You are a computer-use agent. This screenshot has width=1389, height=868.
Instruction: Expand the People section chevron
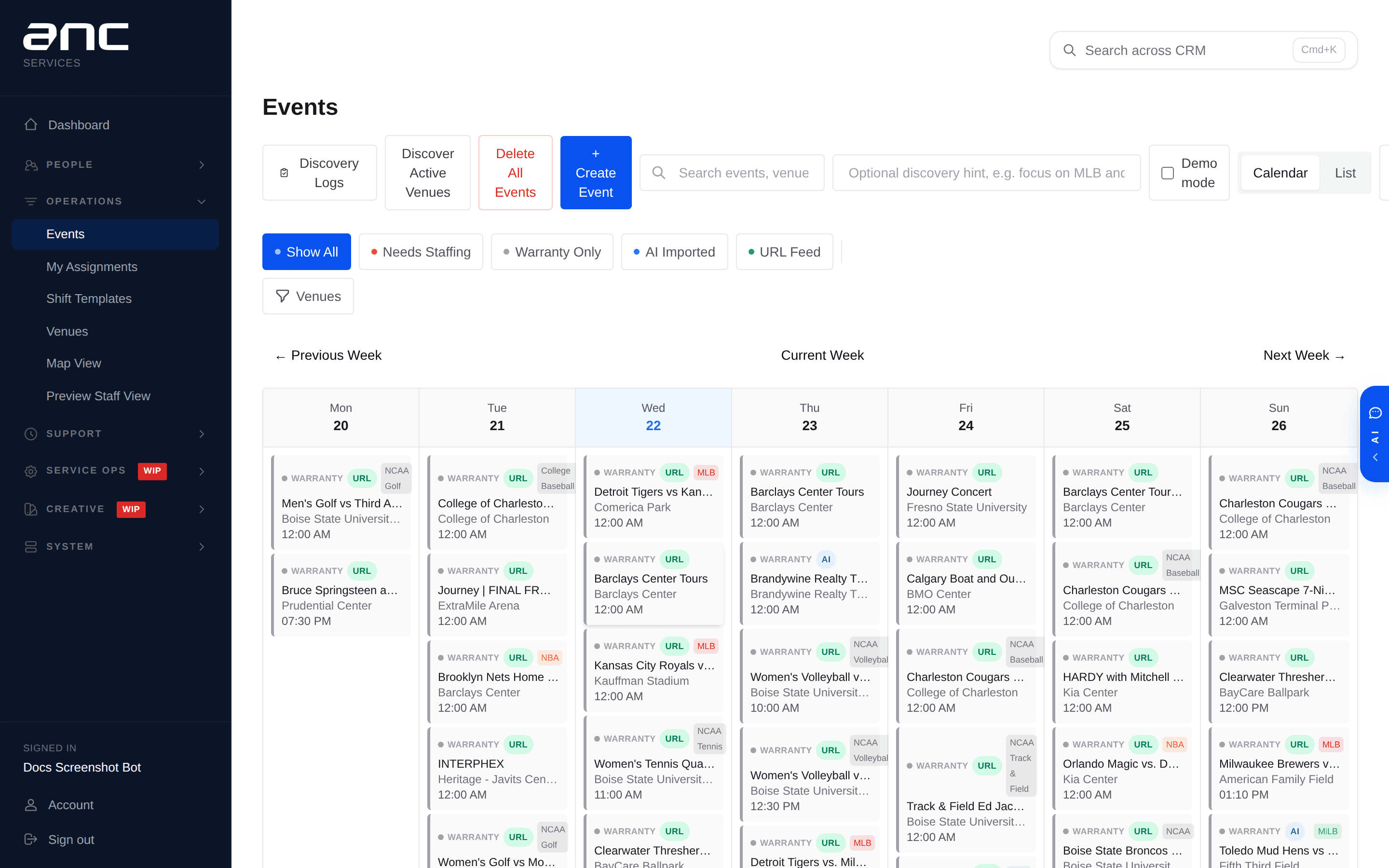click(202, 165)
